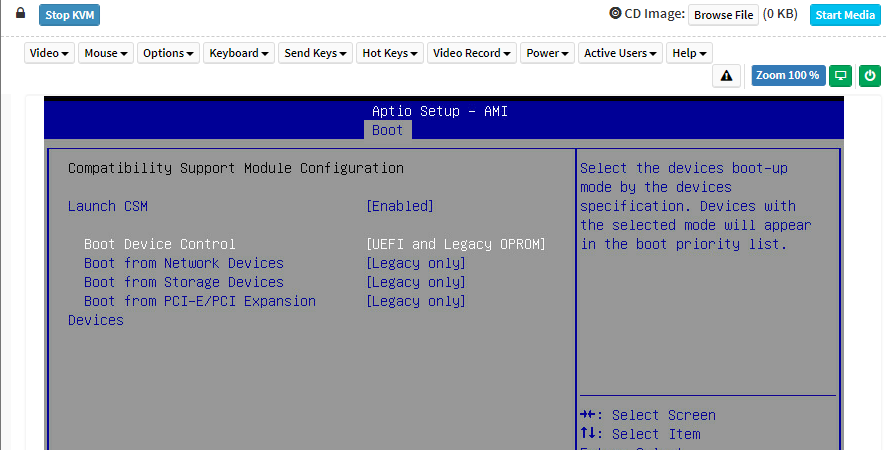Click the Compatibility Support Module Configuration heading
The height and width of the screenshot is (450, 886).
[x=236, y=168]
